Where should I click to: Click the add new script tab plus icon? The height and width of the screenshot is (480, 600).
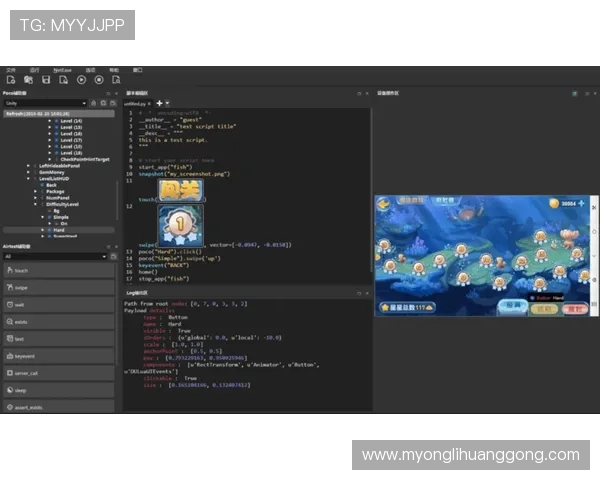coord(159,103)
